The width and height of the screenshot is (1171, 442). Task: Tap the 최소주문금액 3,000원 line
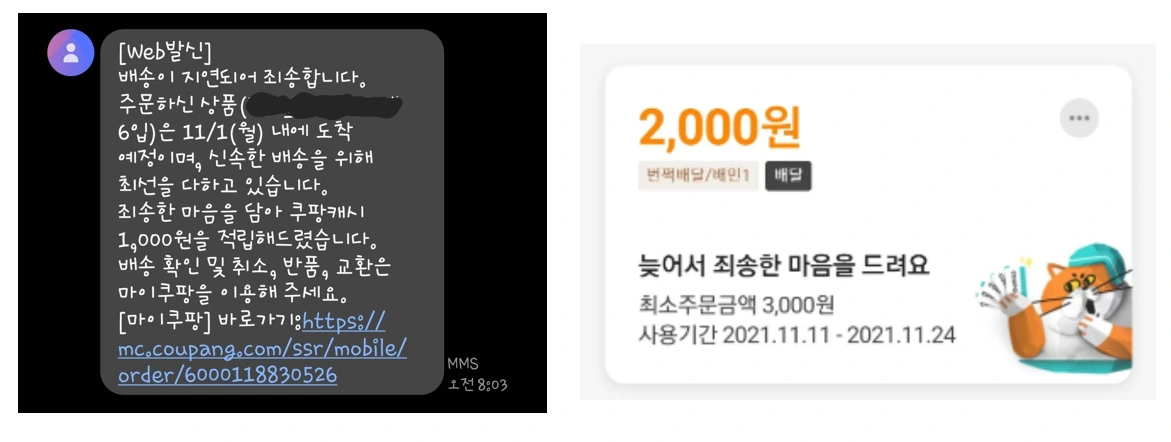pyautogui.click(x=736, y=305)
